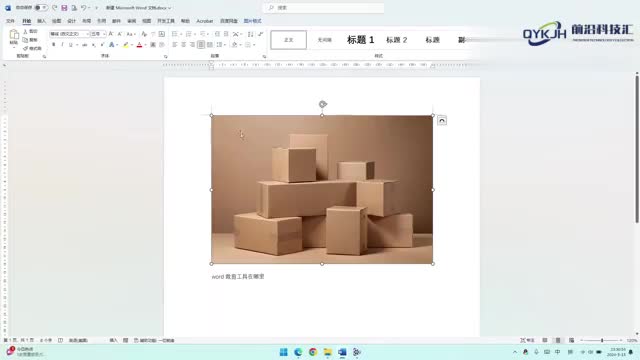Screen dimensions: 640x360
Task: Open the font size combo box
Action: (98, 34)
